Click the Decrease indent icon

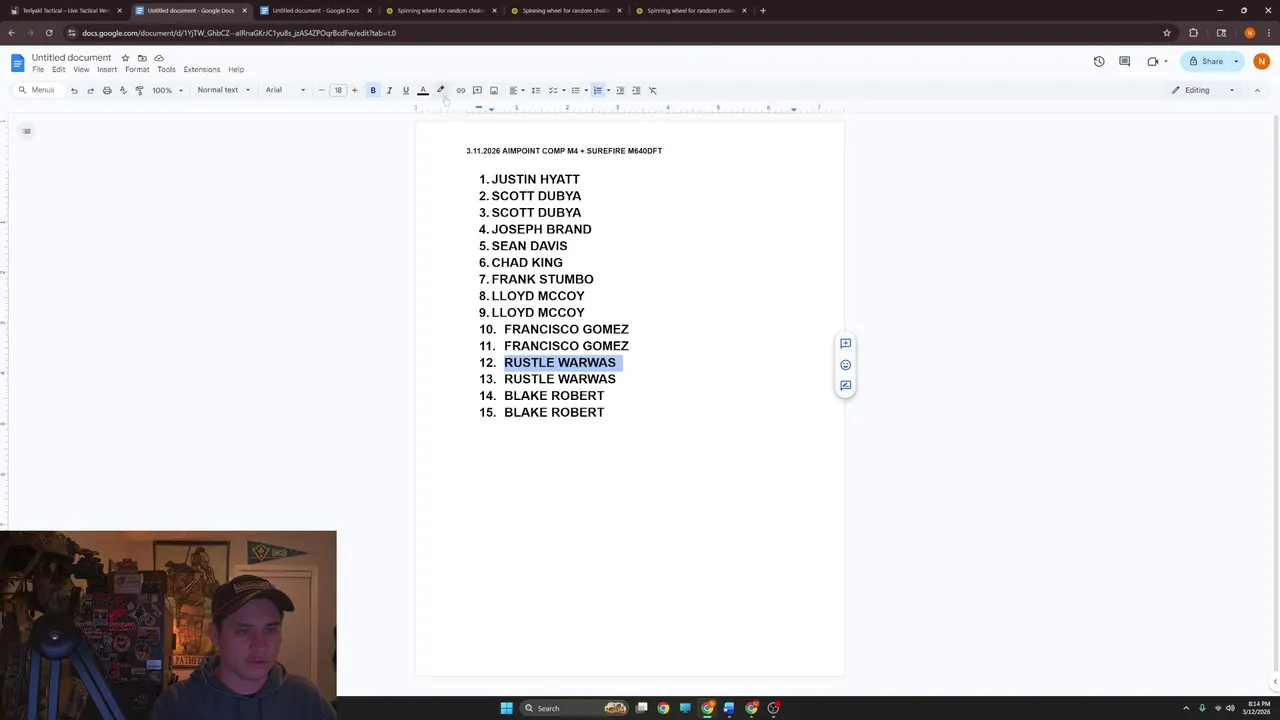tap(620, 90)
